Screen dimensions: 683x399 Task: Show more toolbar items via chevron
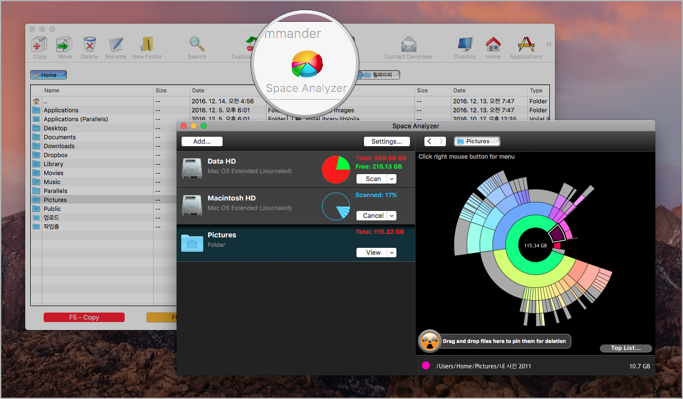[x=548, y=44]
